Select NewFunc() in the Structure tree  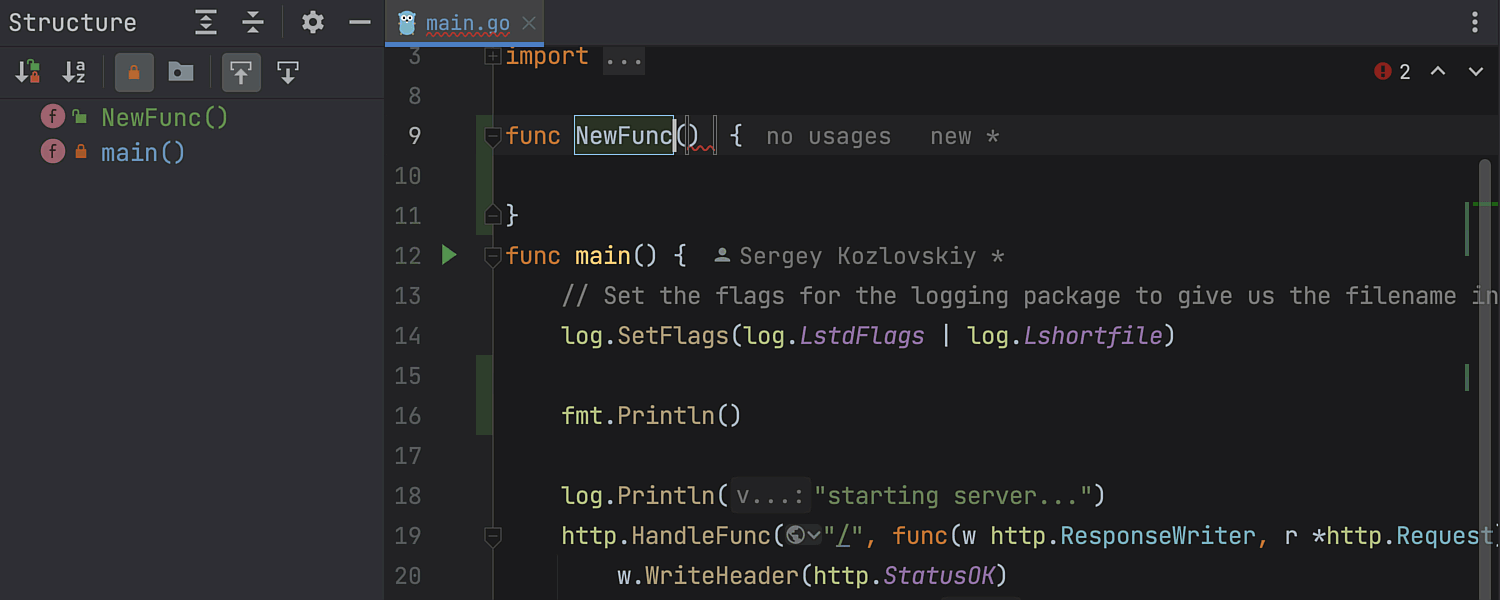click(x=165, y=117)
